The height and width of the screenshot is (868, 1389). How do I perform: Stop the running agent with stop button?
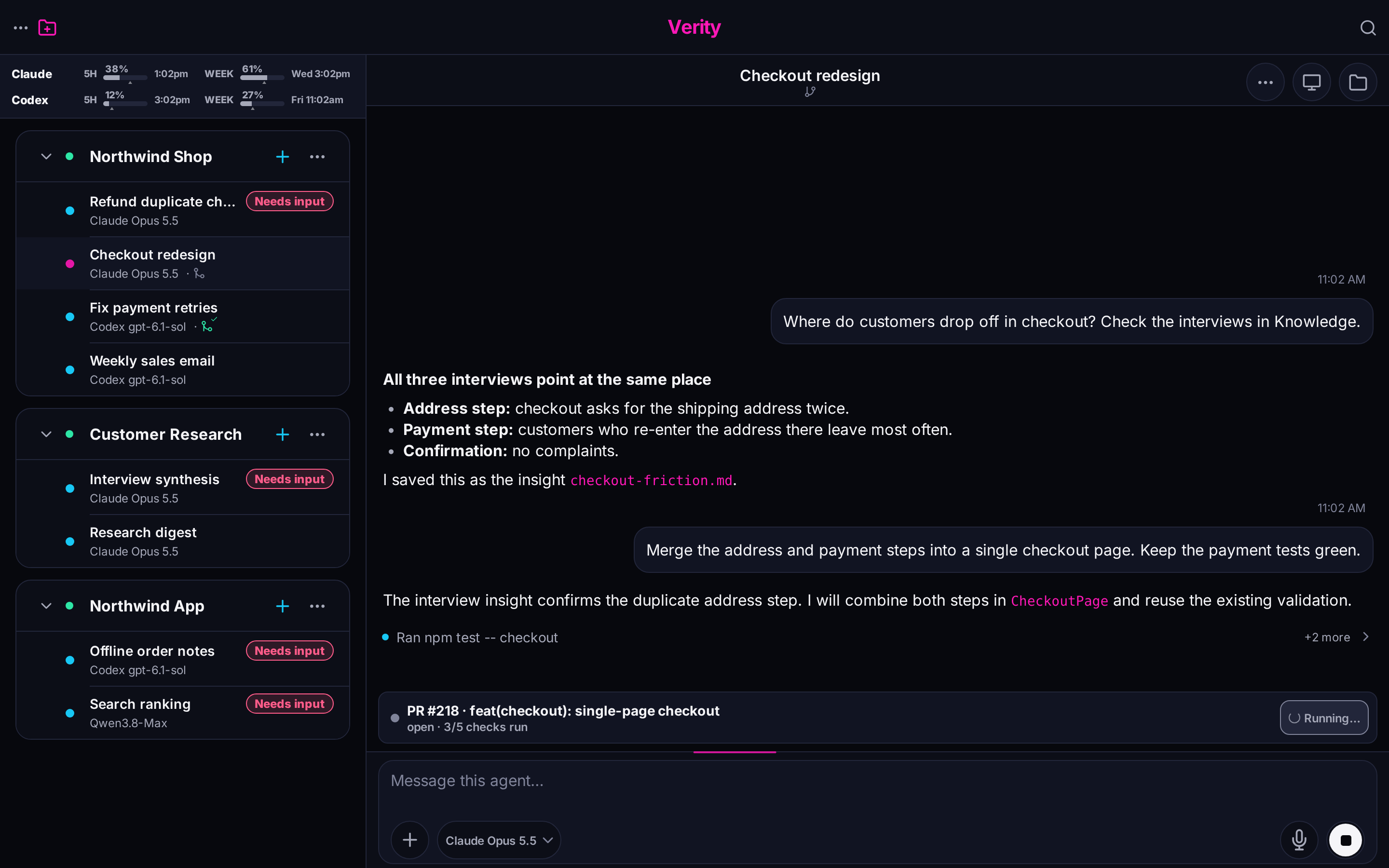click(x=1346, y=840)
